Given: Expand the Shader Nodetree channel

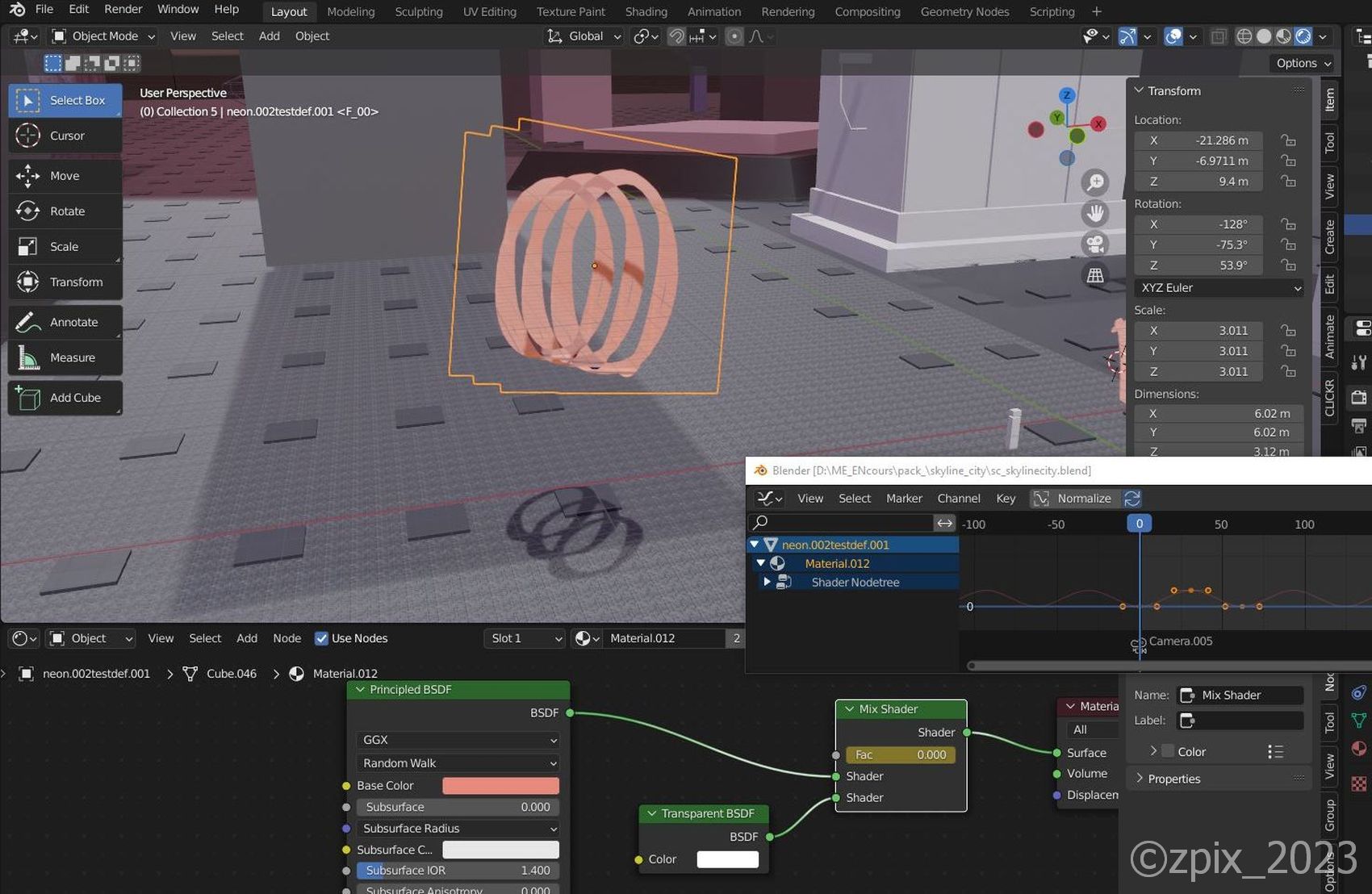Looking at the screenshot, I should [767, 582].
